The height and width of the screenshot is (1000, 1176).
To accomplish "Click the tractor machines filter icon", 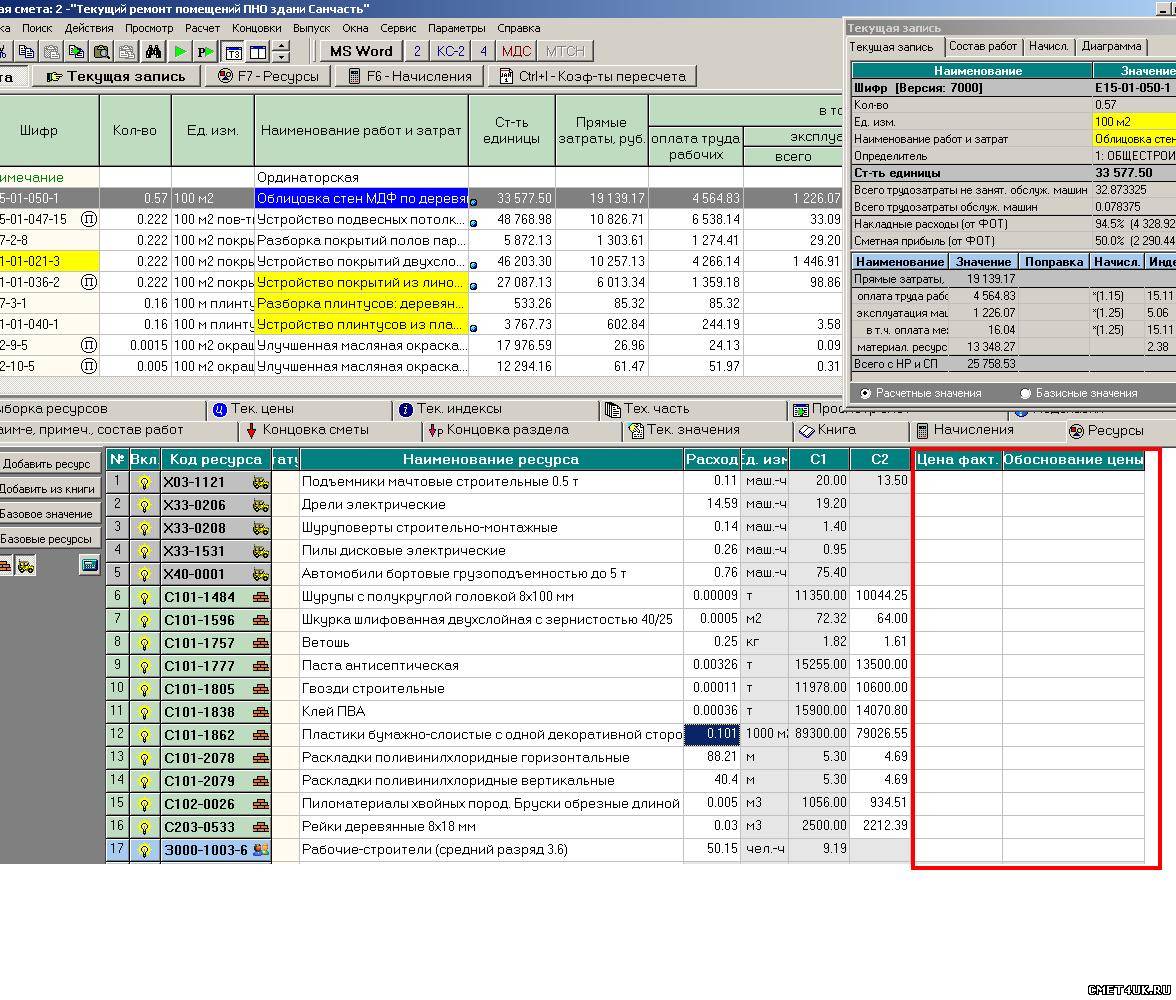I will pos(26,566).
